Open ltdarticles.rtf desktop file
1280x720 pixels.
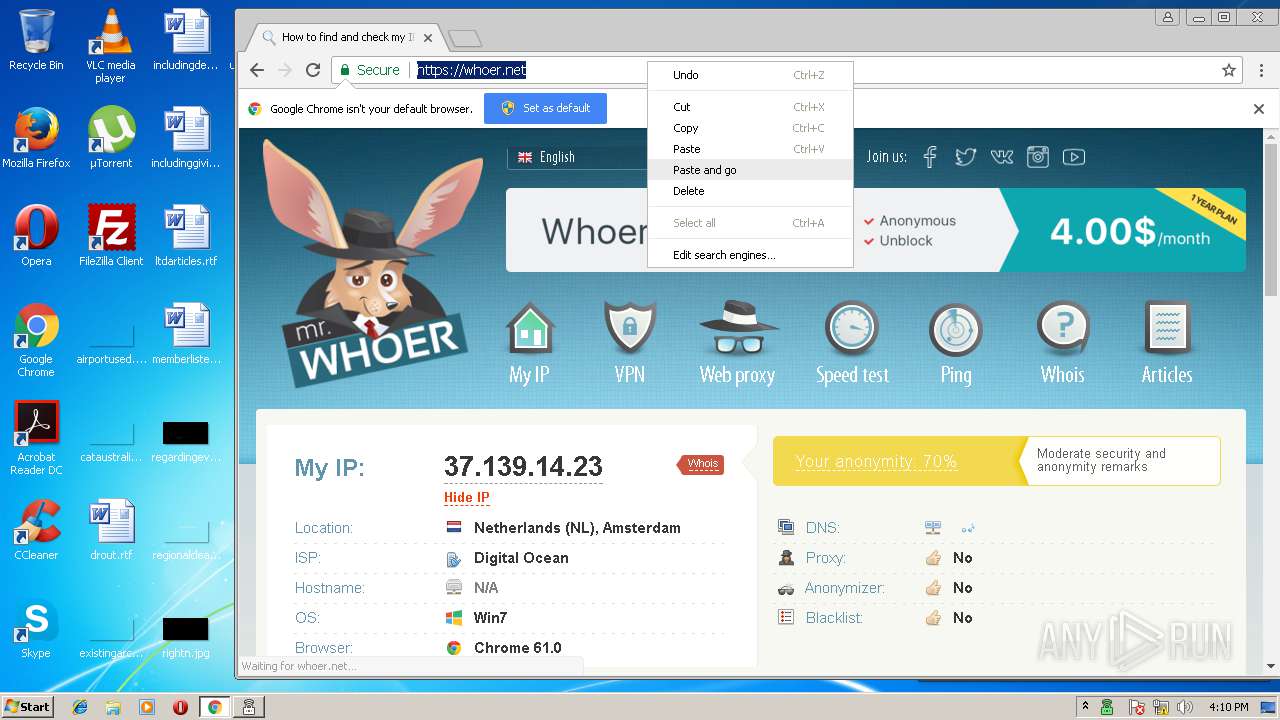click(186, 236)
